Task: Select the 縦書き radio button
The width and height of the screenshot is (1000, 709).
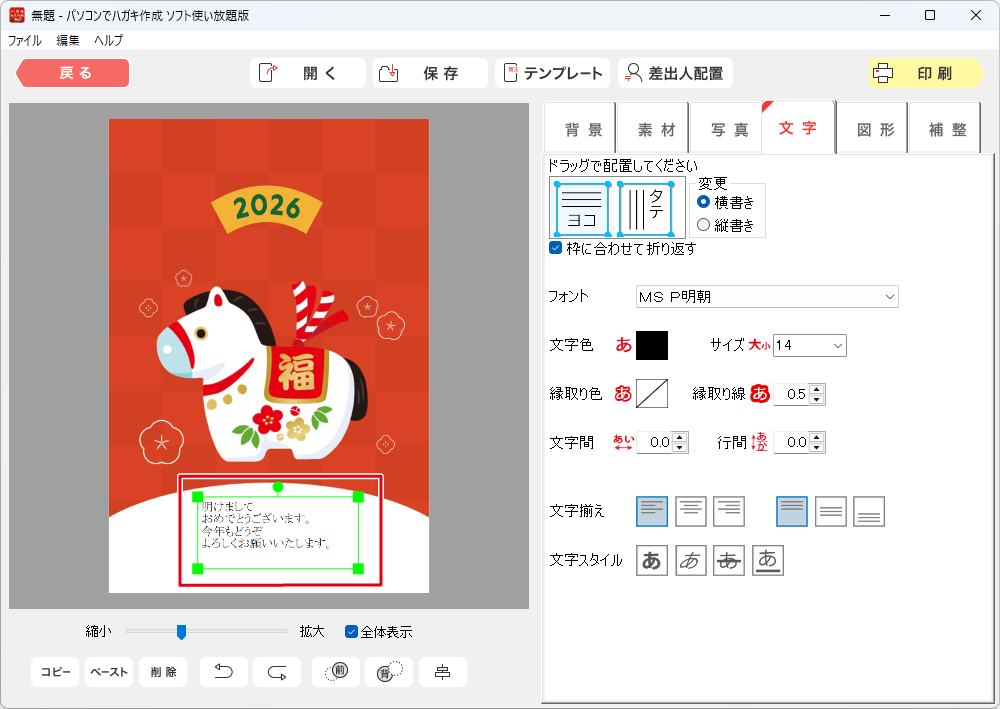Action: click(704, 225)
